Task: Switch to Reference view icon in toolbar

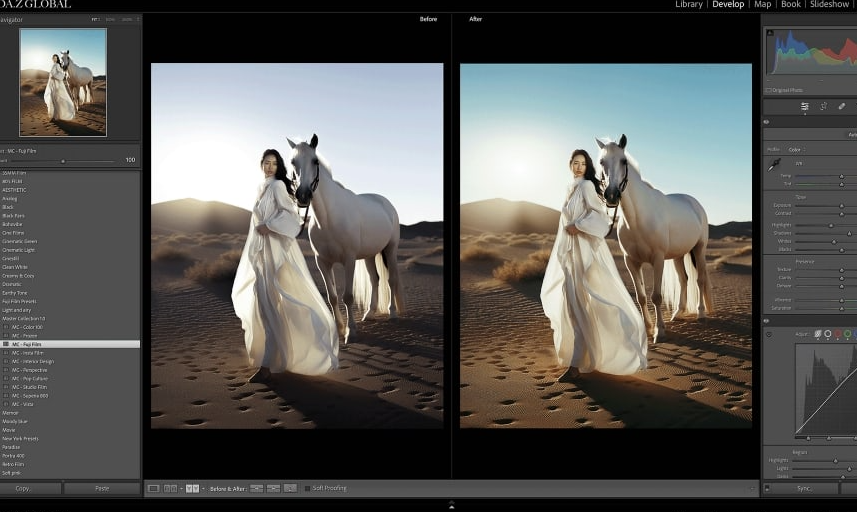Action: click(171, 489)
